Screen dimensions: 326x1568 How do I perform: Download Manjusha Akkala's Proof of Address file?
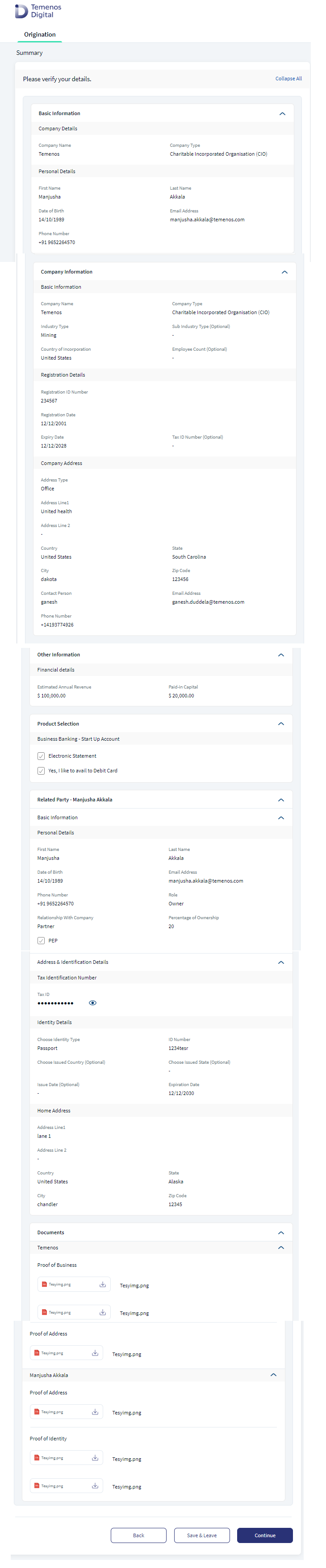(95, 1411)
